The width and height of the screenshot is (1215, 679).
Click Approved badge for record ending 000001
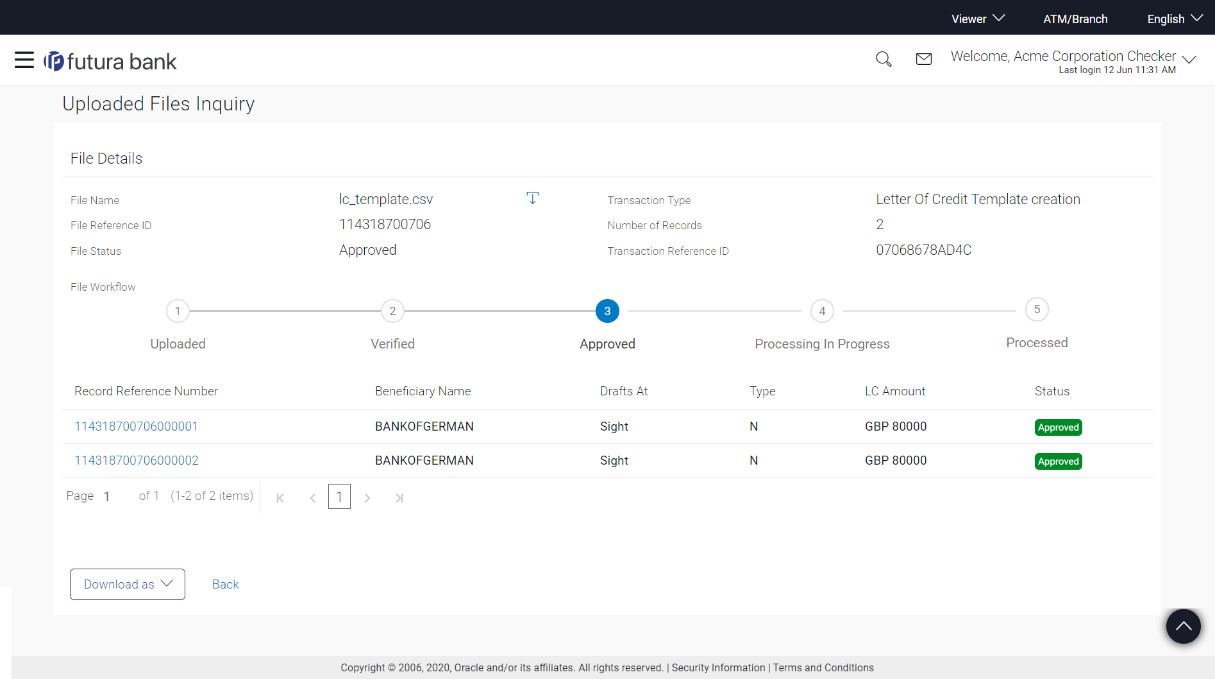(1058, 427)
